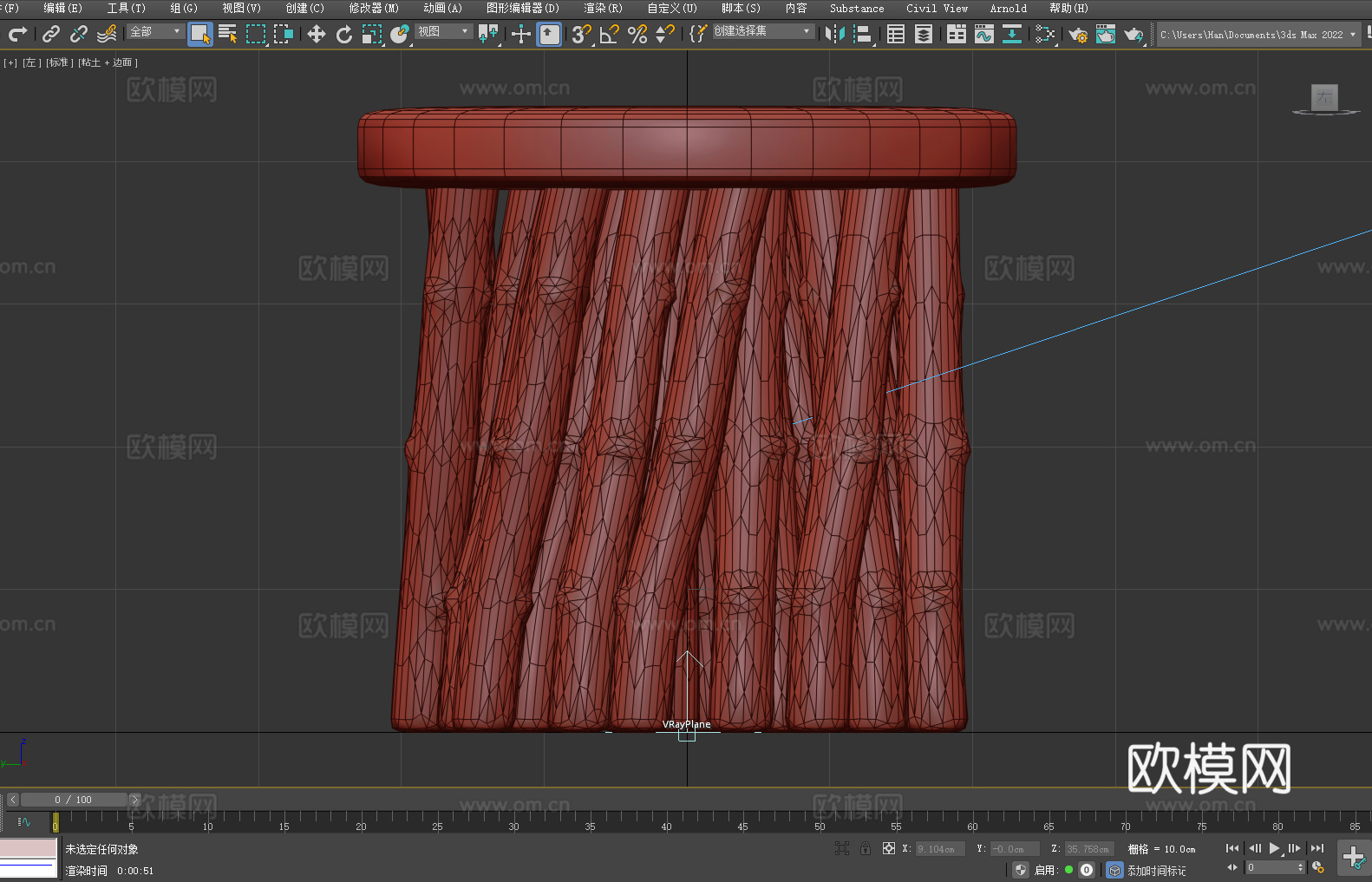Viewport: 1372px width, 882px height.
Task: Click Edit Named Selection Sets icon
Action: click(x=698, y=34)
